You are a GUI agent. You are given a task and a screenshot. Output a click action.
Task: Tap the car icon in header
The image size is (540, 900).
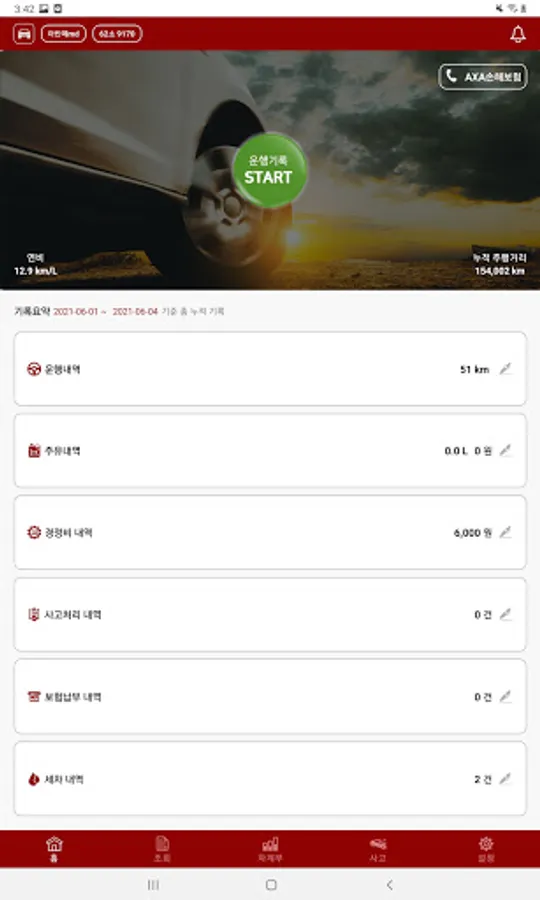(24, 34)
